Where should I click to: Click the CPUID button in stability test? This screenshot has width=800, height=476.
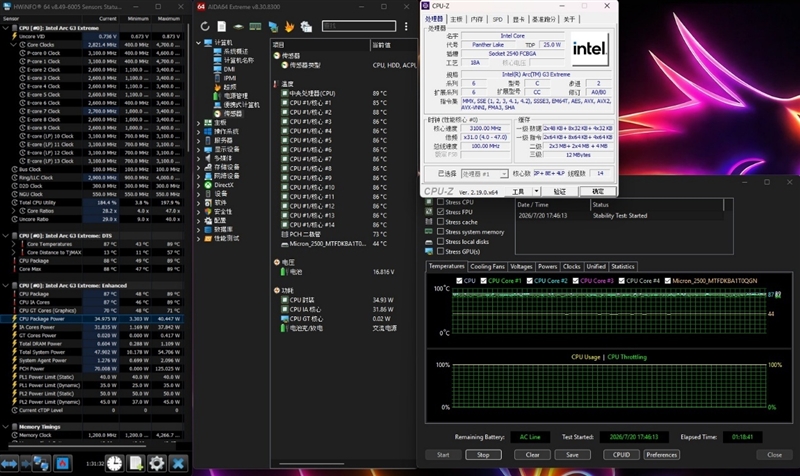point(621,455)
